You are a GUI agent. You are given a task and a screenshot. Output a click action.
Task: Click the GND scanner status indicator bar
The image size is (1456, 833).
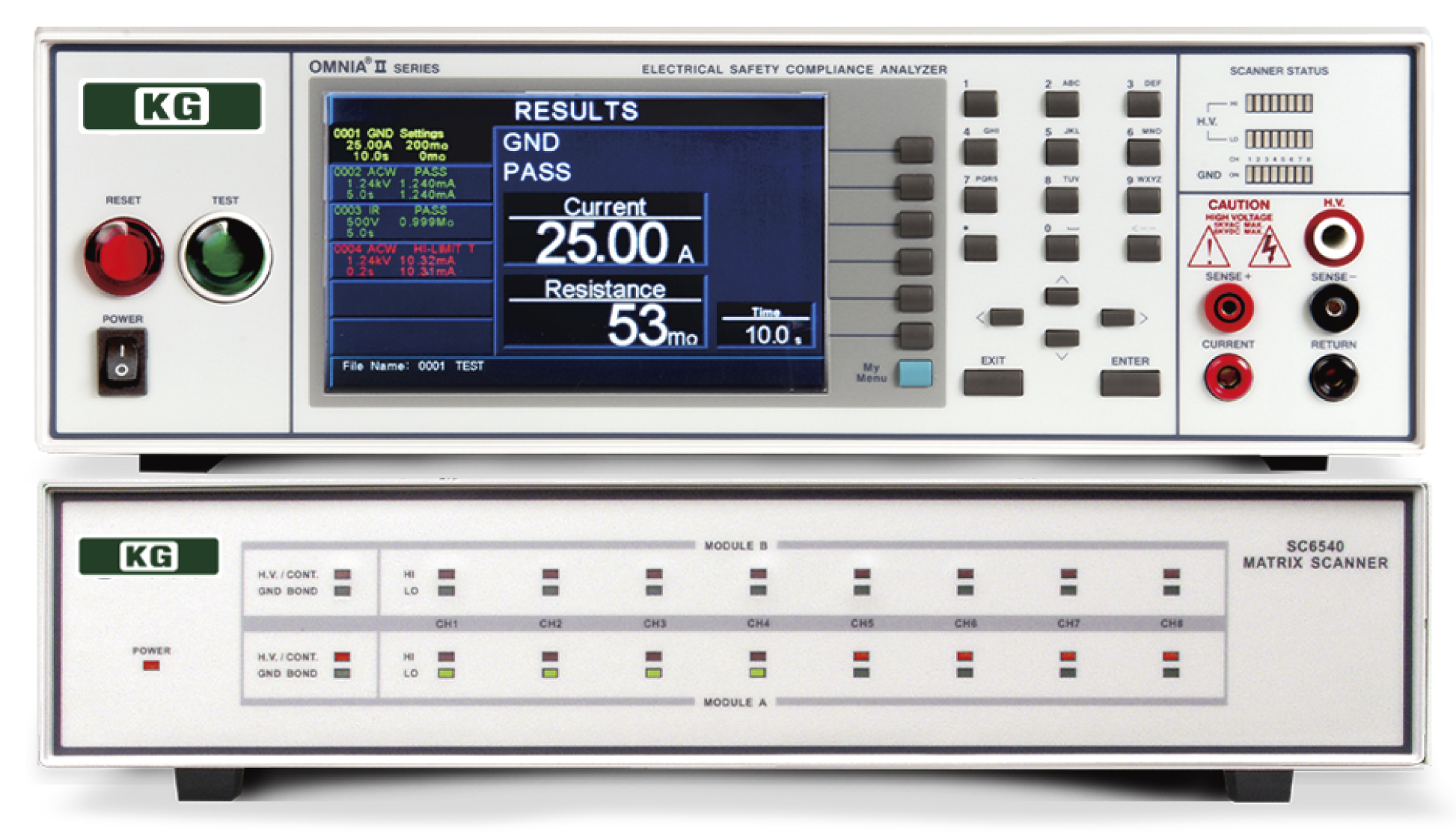(x=1279, y=174)
